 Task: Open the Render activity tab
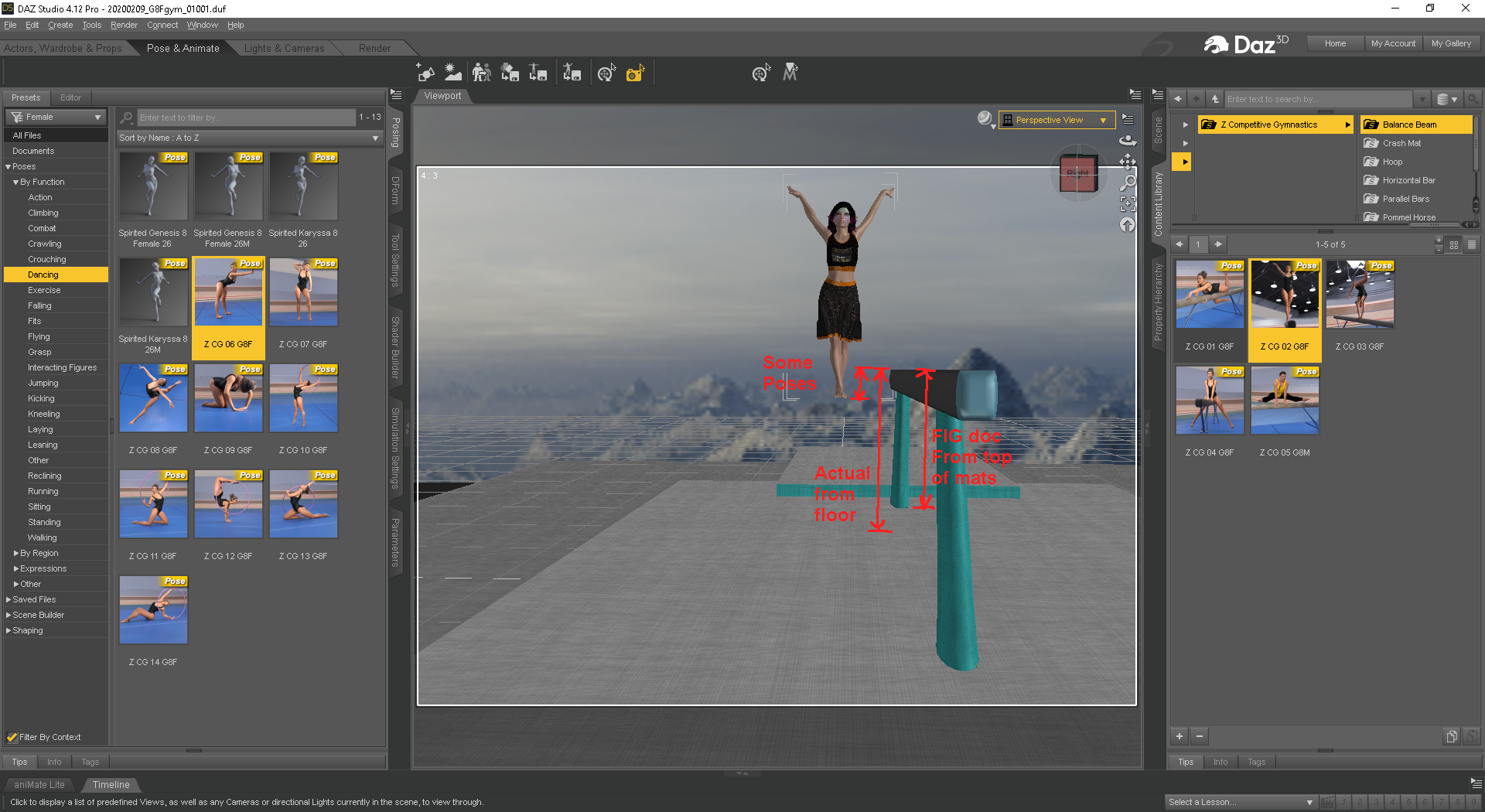click(374, 48)
